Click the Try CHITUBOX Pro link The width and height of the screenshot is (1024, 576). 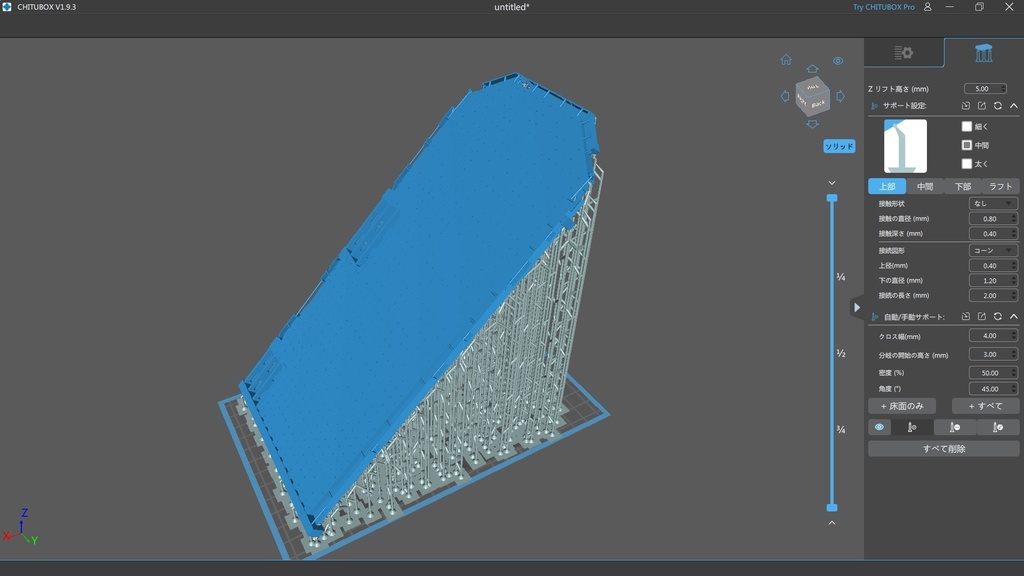click(x=884, y=7)
